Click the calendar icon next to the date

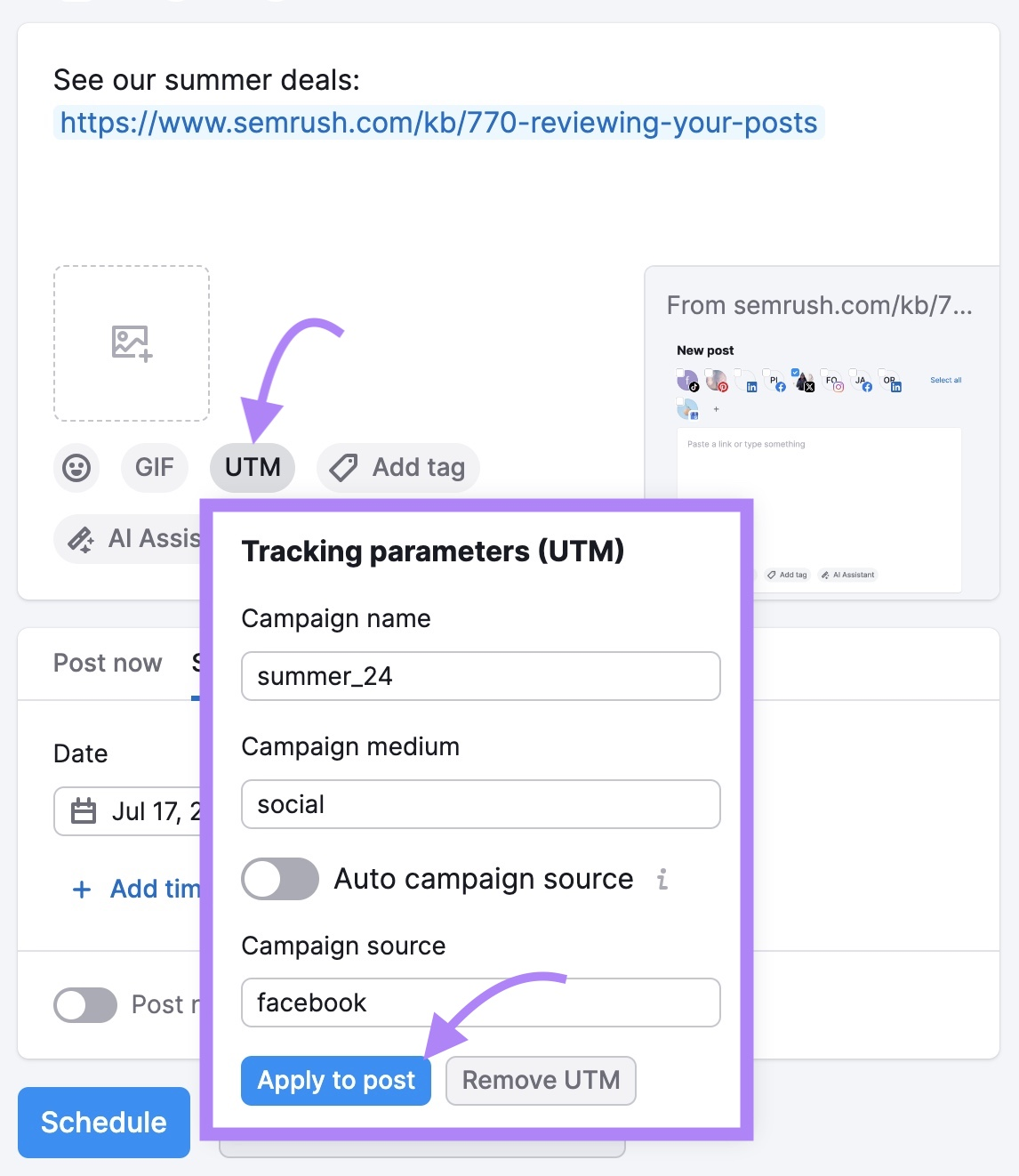click(84, 811)
